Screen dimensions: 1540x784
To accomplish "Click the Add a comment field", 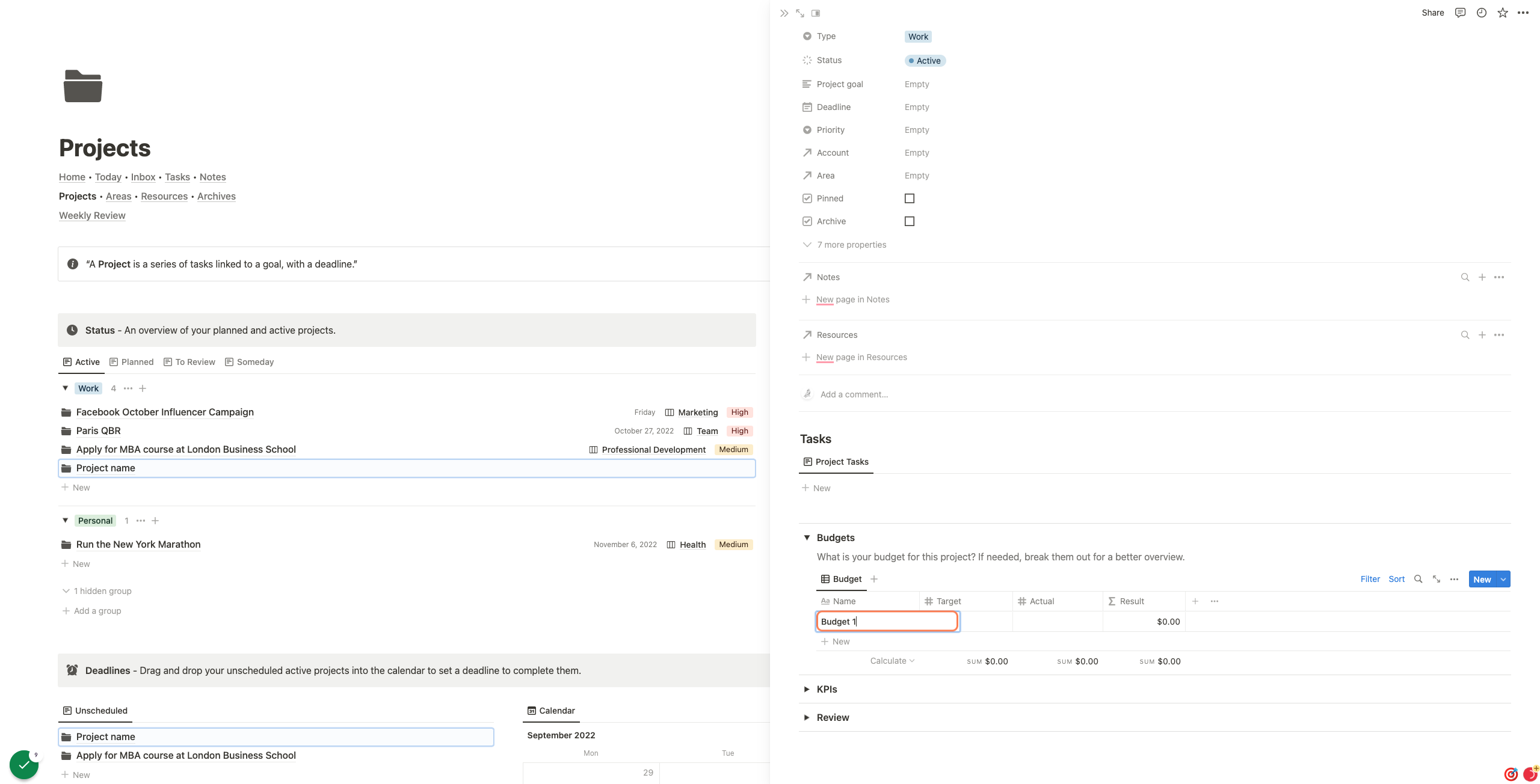I will pyautogui.click(x=854, y=394).
